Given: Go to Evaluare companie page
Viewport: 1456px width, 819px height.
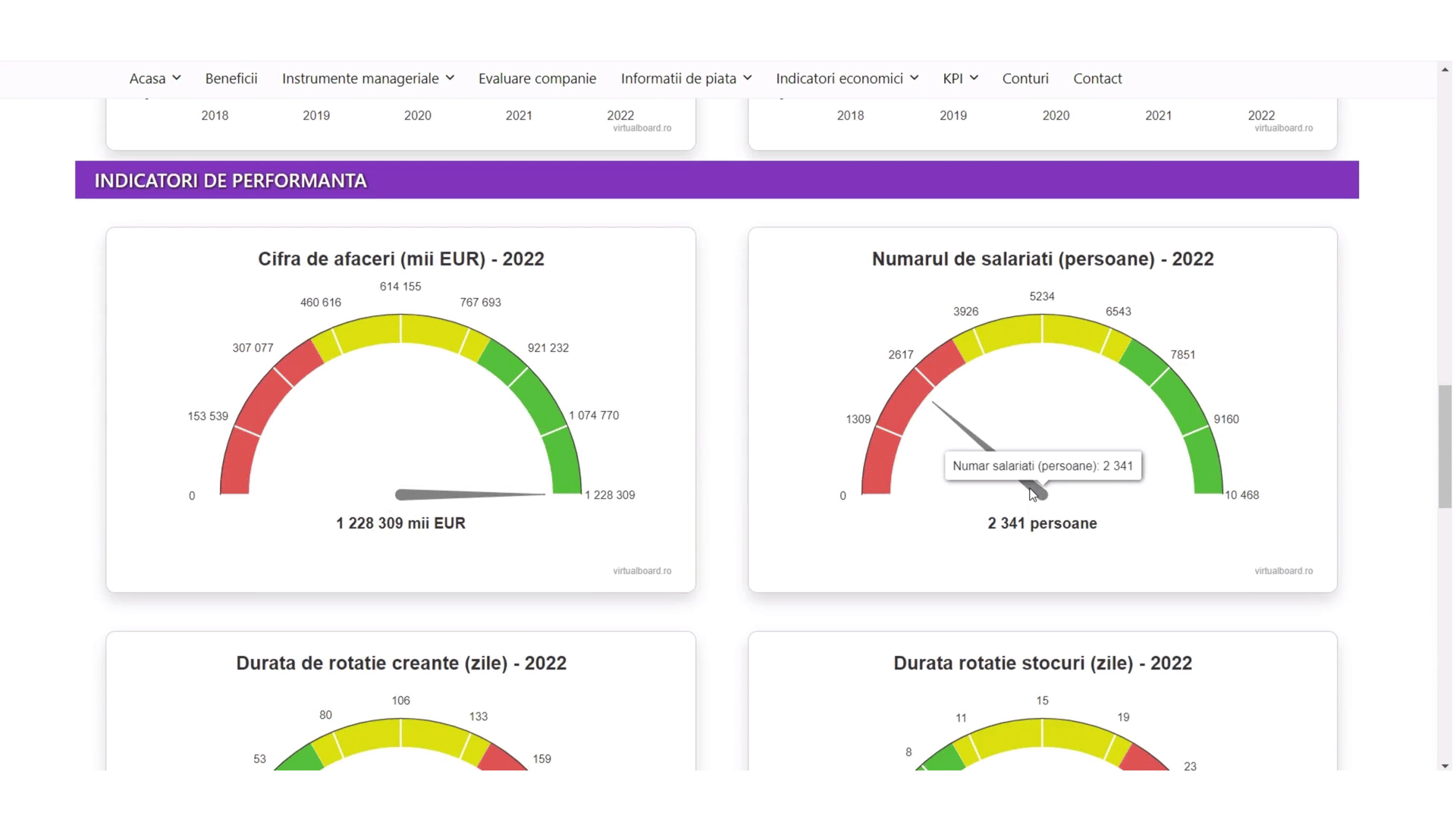Looking at the screenshot, I should point(537,79).
